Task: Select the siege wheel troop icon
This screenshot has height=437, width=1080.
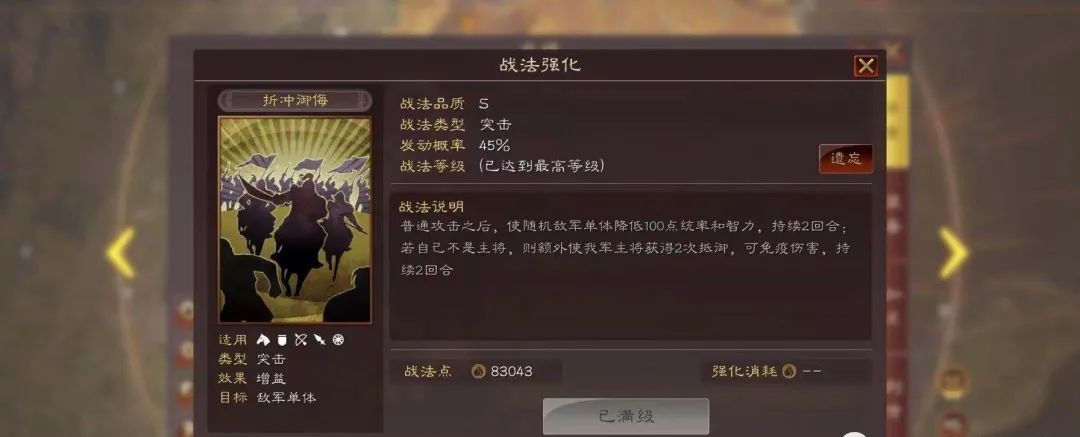Action: tap(338, 340)
